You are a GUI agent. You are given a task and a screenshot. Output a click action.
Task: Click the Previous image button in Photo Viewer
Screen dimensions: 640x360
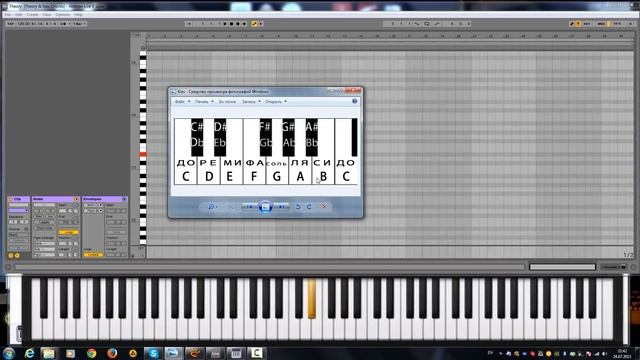(x=249, y=207)
